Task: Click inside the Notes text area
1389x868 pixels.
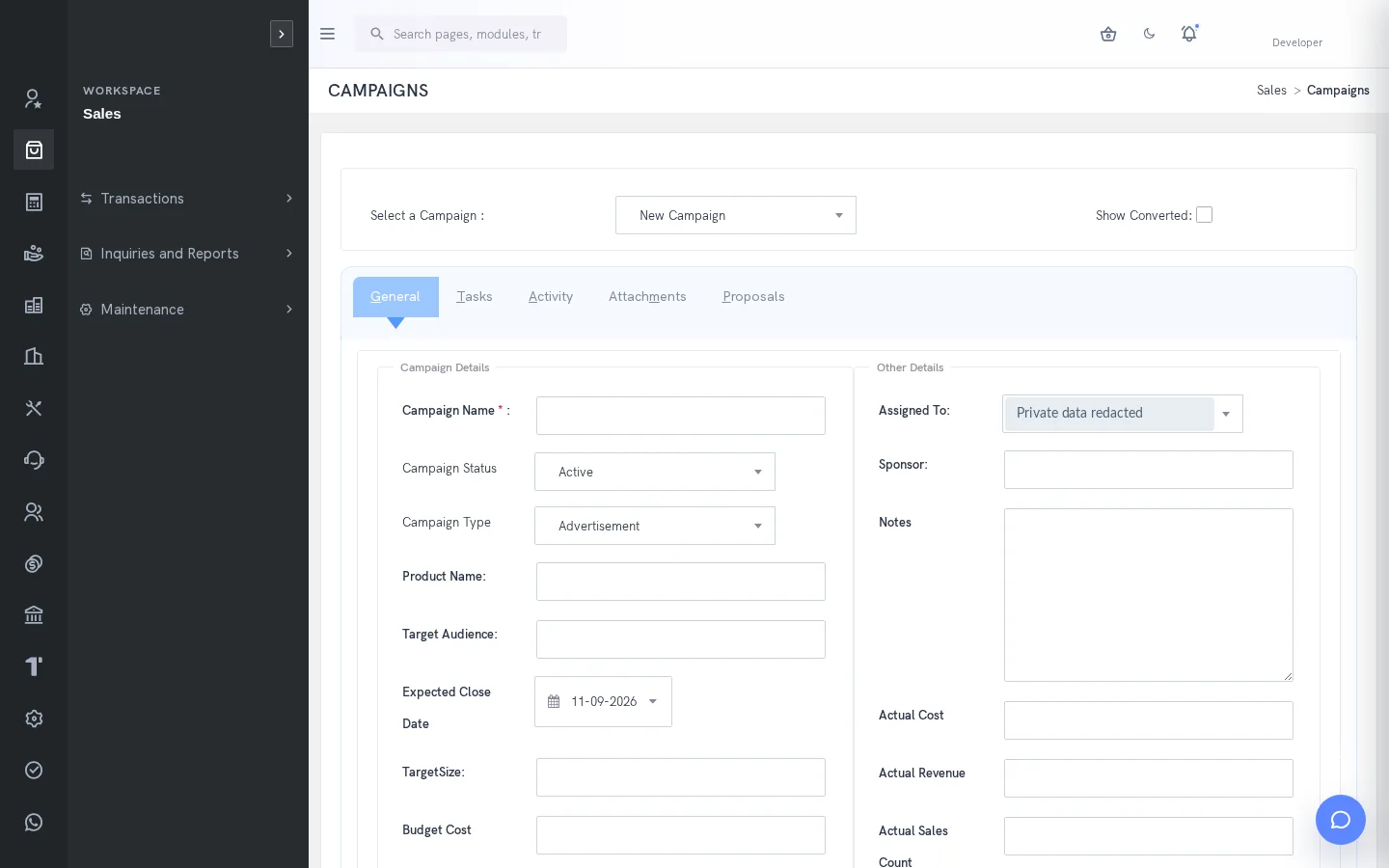Action: [x=1149, y=595]
